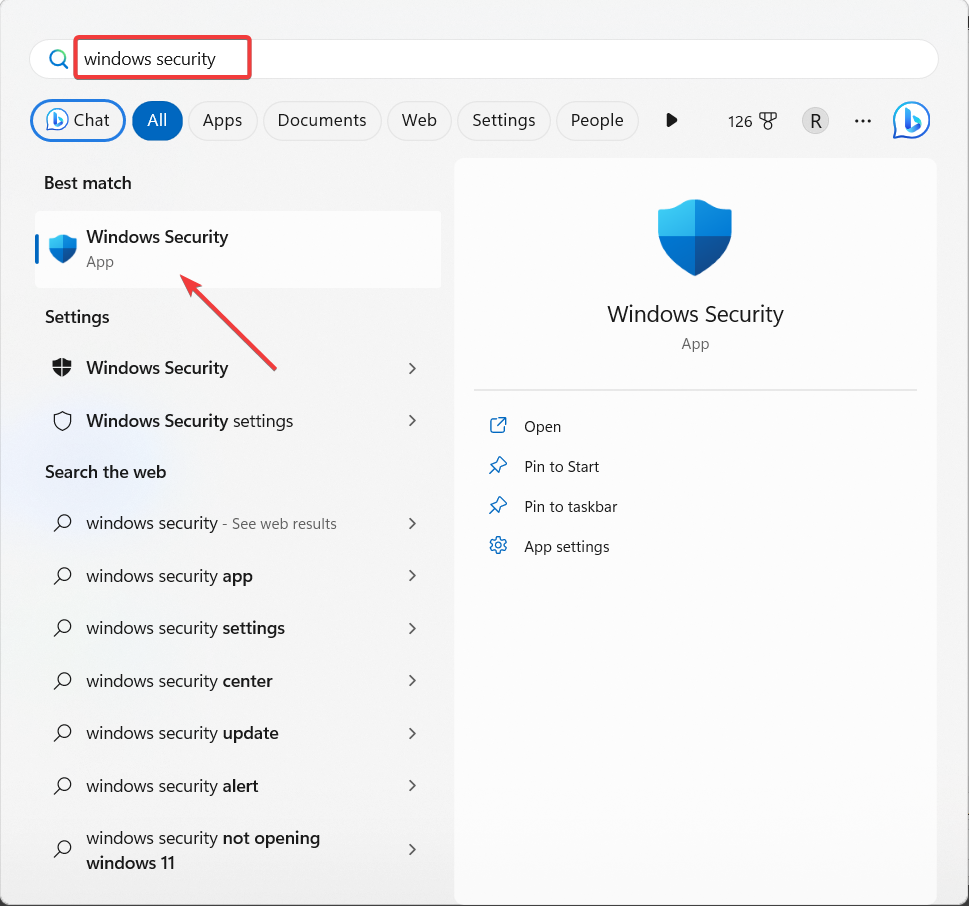Viewport: 969px width, 906px height.
Task: Open the 126 rewards points trophy
Action: click(752, 121)
